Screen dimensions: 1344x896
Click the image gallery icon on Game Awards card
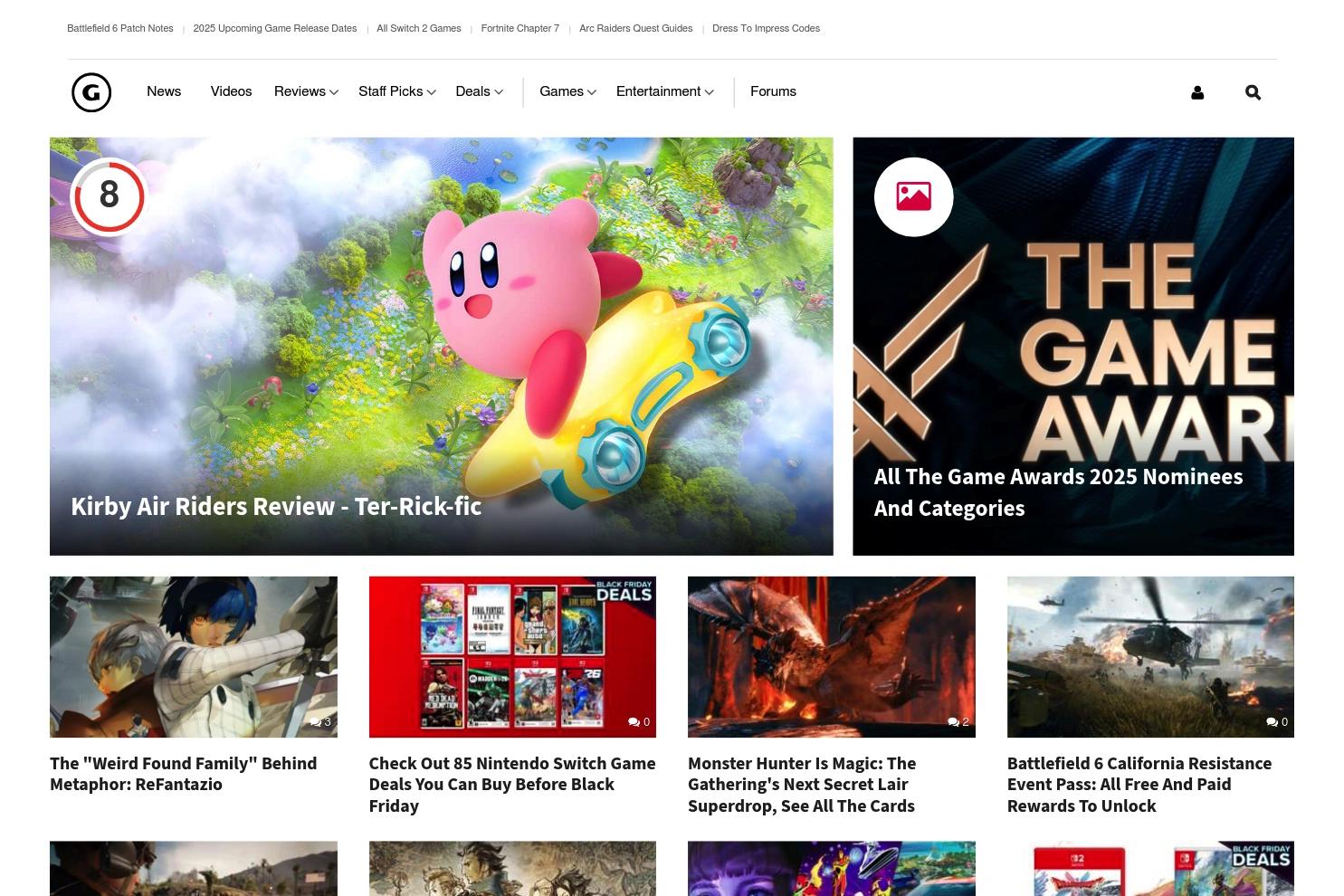(913, 196)
